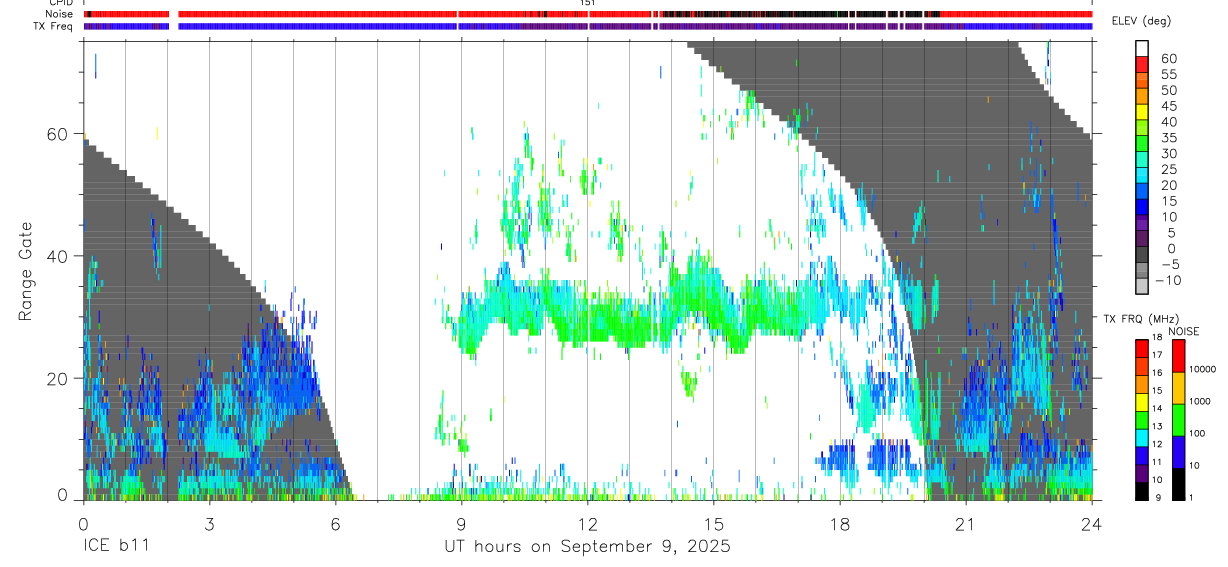Click the '12' tick label on time axis
The width and height of the screenshot is (1228, 567).
coord(587,524)
